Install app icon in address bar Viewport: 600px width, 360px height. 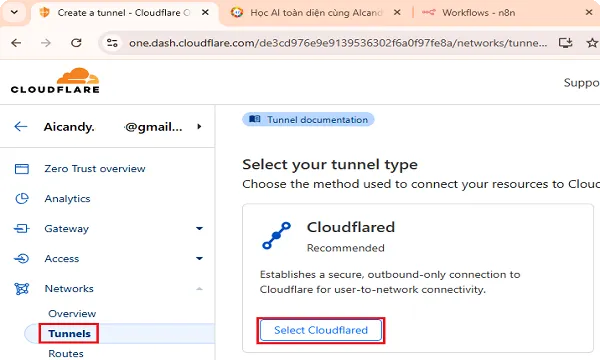(565, 43)
